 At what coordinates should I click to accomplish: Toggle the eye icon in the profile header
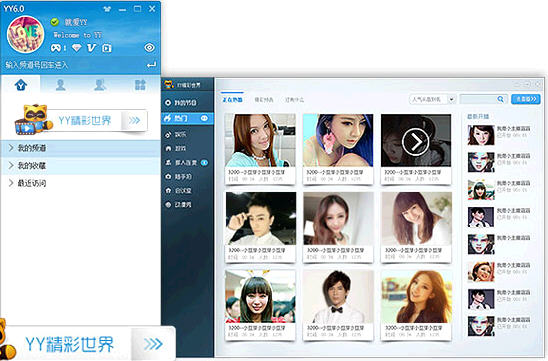[x=150, y=48]
